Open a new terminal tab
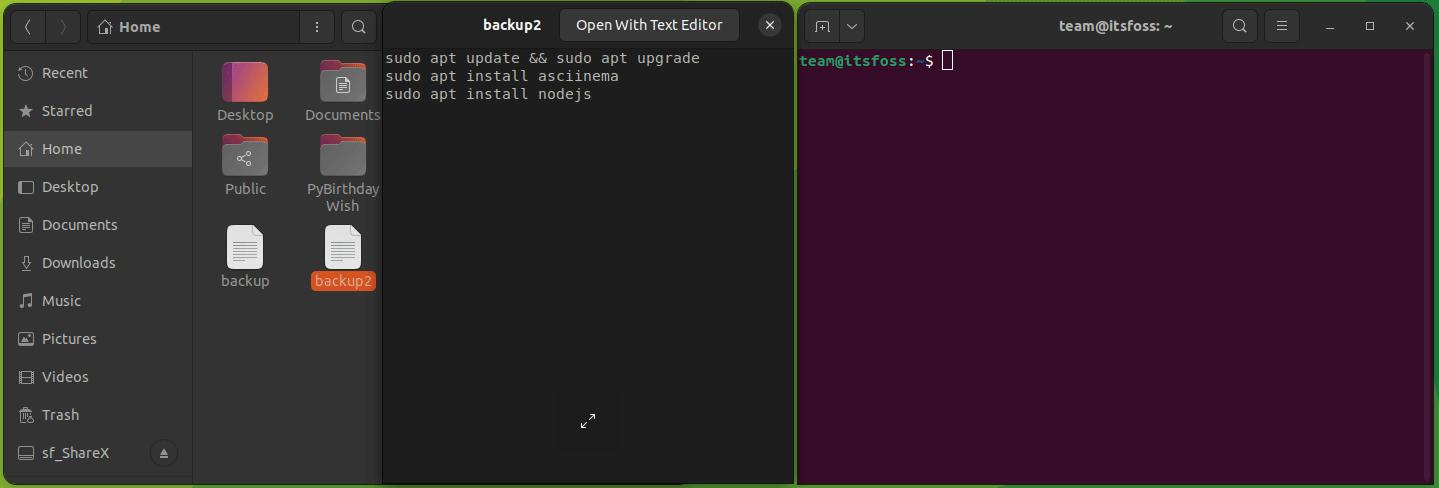 pyautogui.click(x=822, y=27)
